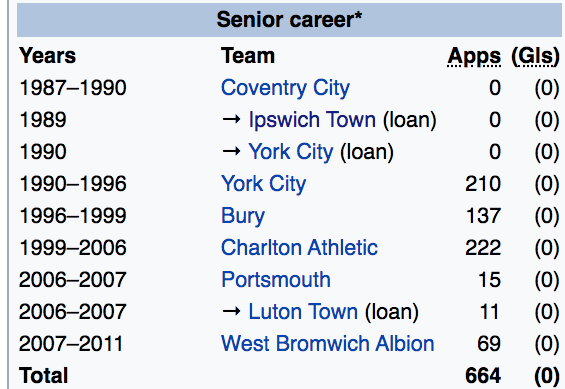Click the 1999–2006 years cell
Screen dimensions: 565x389
tap(73, 248)
